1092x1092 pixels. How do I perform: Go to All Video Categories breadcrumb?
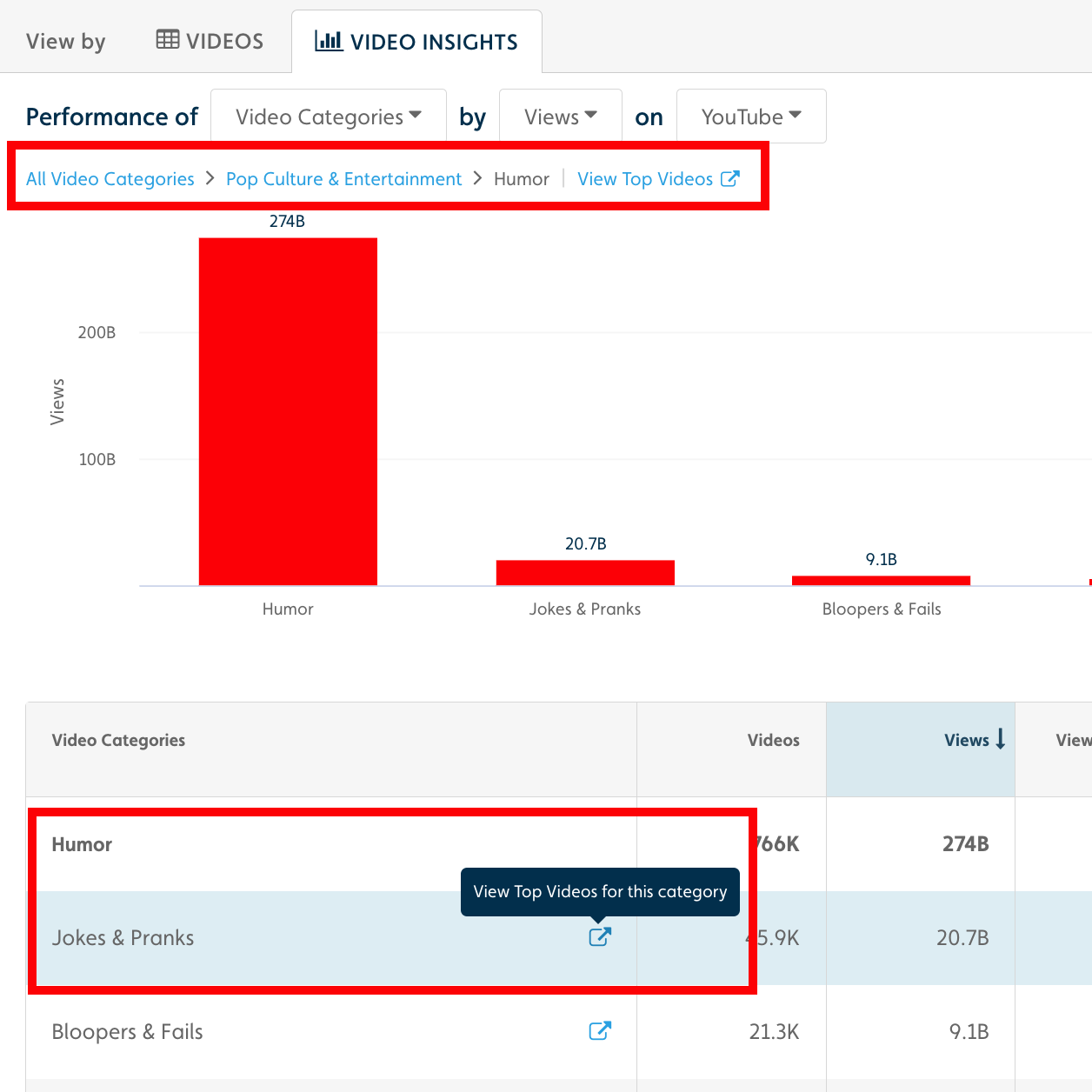pyautogui.click(x=110, y=179)
